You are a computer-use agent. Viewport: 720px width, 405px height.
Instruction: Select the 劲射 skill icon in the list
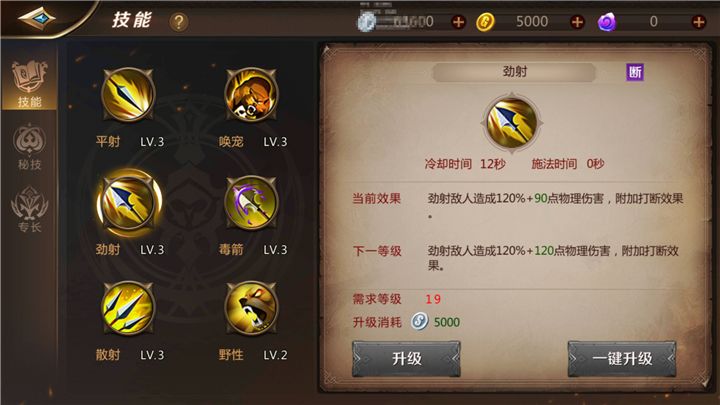click(x=129, y=202)
